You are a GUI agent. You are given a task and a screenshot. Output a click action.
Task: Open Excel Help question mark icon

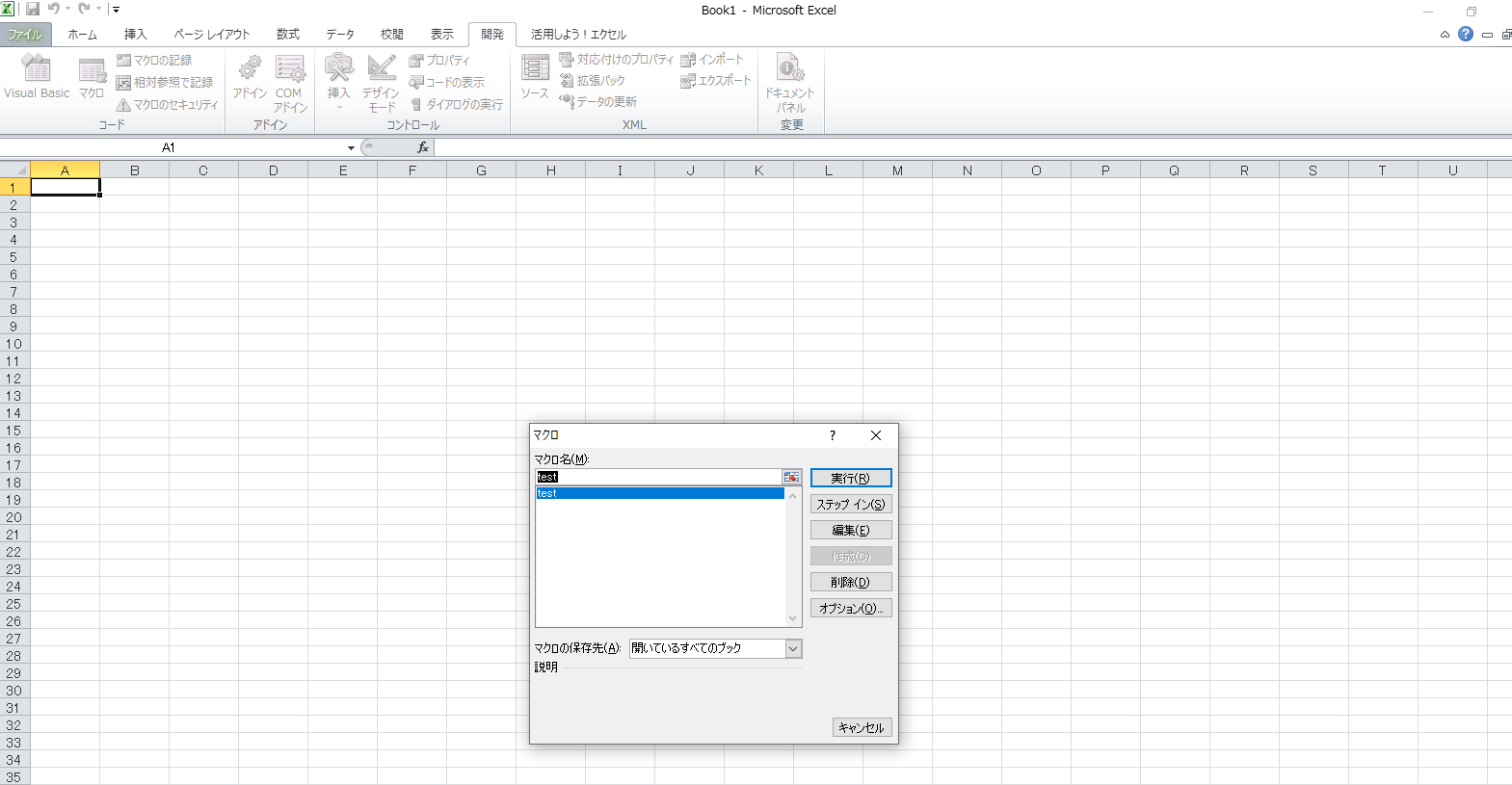click(x=1466, y=34)
